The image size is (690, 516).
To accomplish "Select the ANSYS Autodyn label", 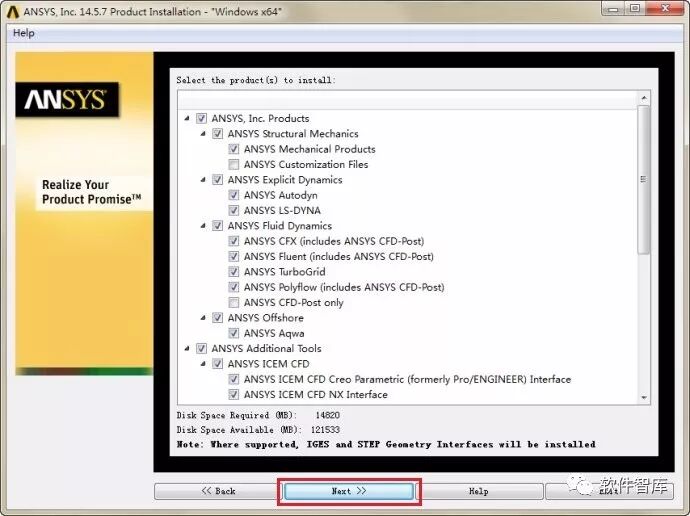I will [x=281, y=195].
